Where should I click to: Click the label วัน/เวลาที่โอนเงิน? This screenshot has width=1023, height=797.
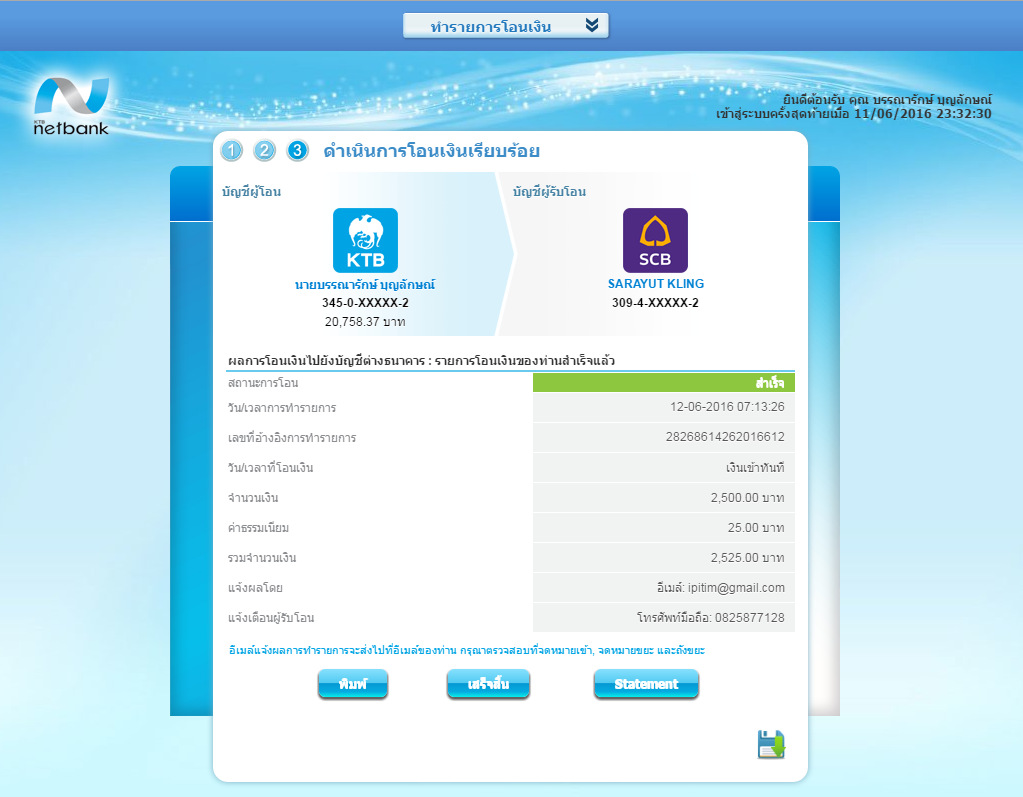pos(270,468)
